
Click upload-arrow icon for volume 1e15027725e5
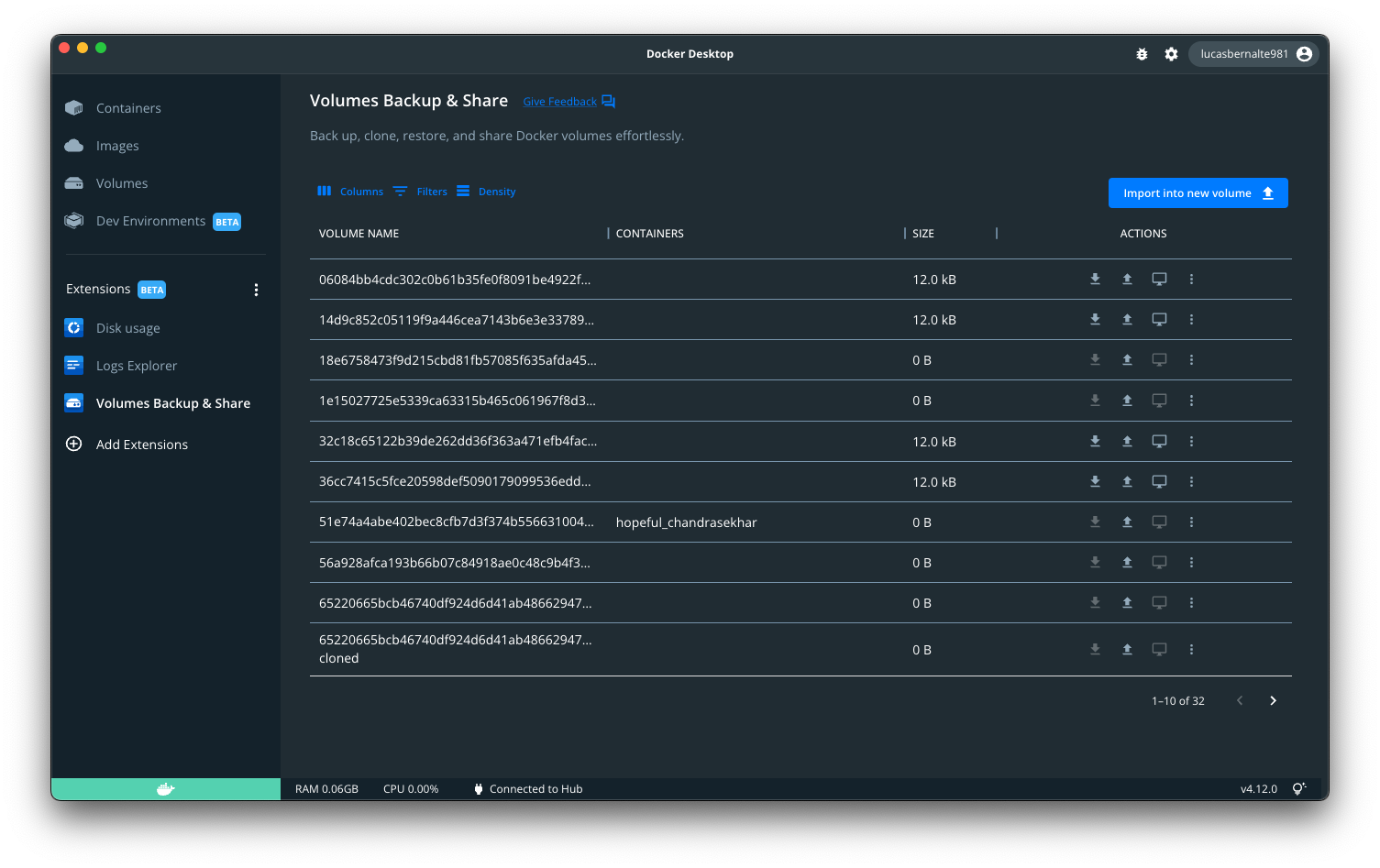coord(1127,401)
